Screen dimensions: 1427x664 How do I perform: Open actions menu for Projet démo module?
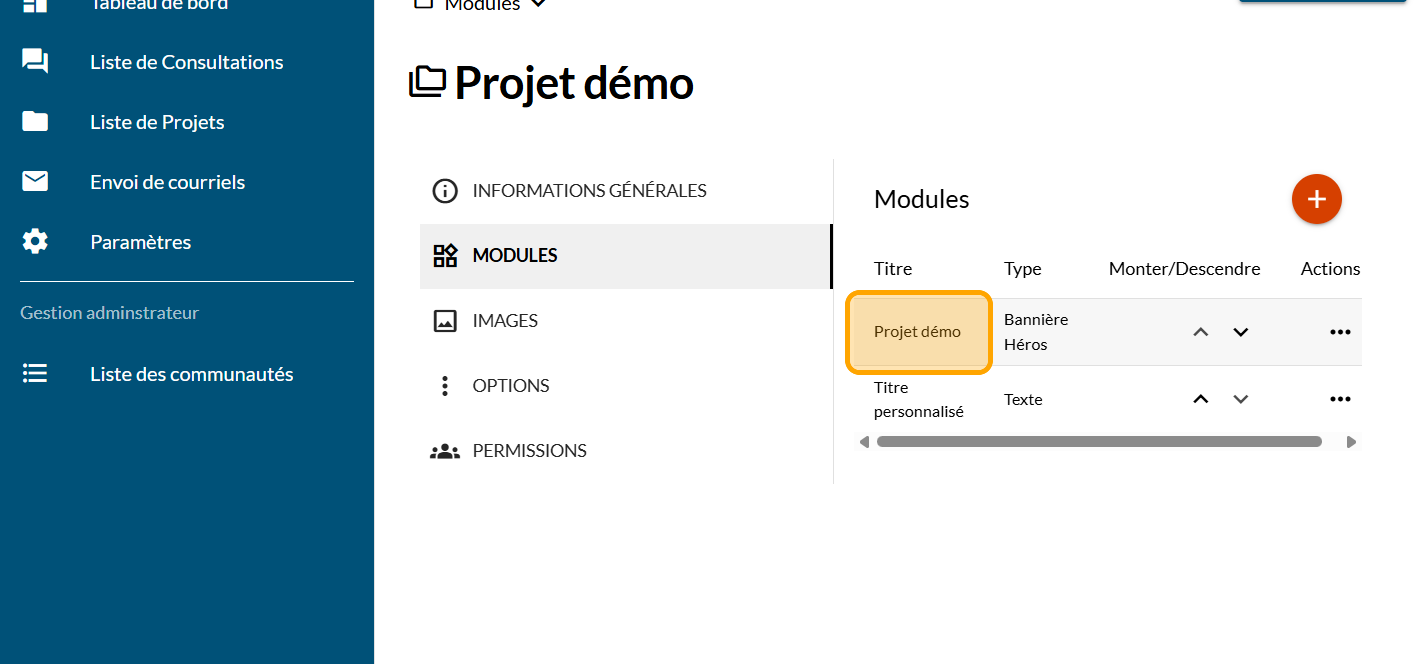(1340, 332)
